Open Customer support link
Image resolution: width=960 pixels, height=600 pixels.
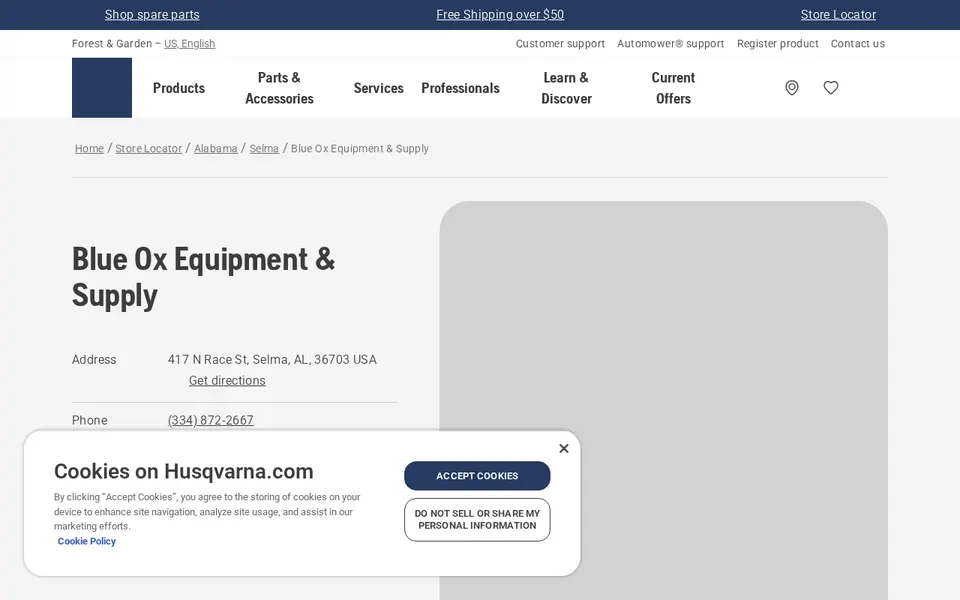coord(560,43)
